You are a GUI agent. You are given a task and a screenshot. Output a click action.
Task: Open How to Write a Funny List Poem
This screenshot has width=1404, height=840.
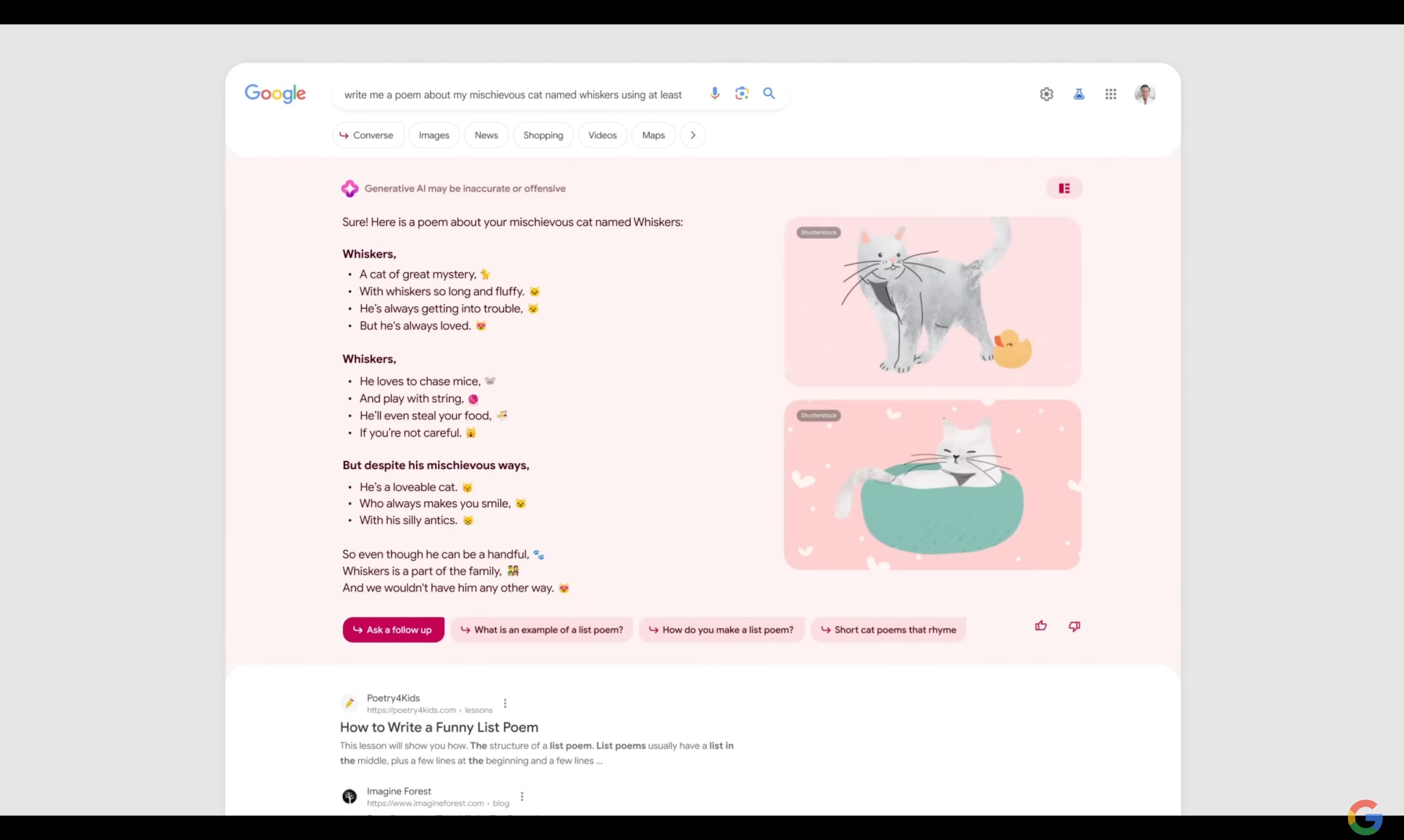tap(439, 728)
